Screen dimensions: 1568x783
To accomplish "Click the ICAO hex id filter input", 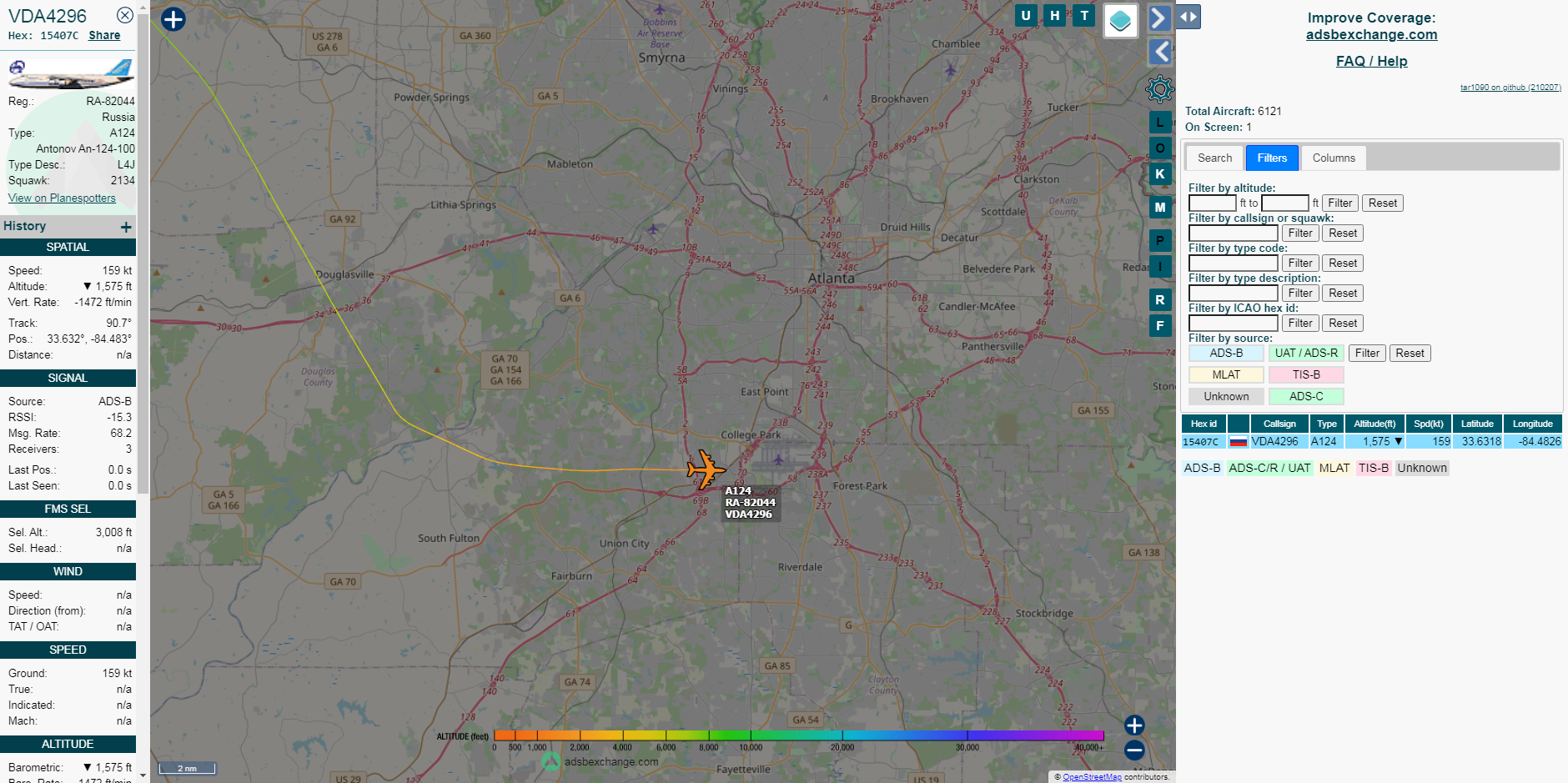I will pyautogui.click(x=1233, y=323).
